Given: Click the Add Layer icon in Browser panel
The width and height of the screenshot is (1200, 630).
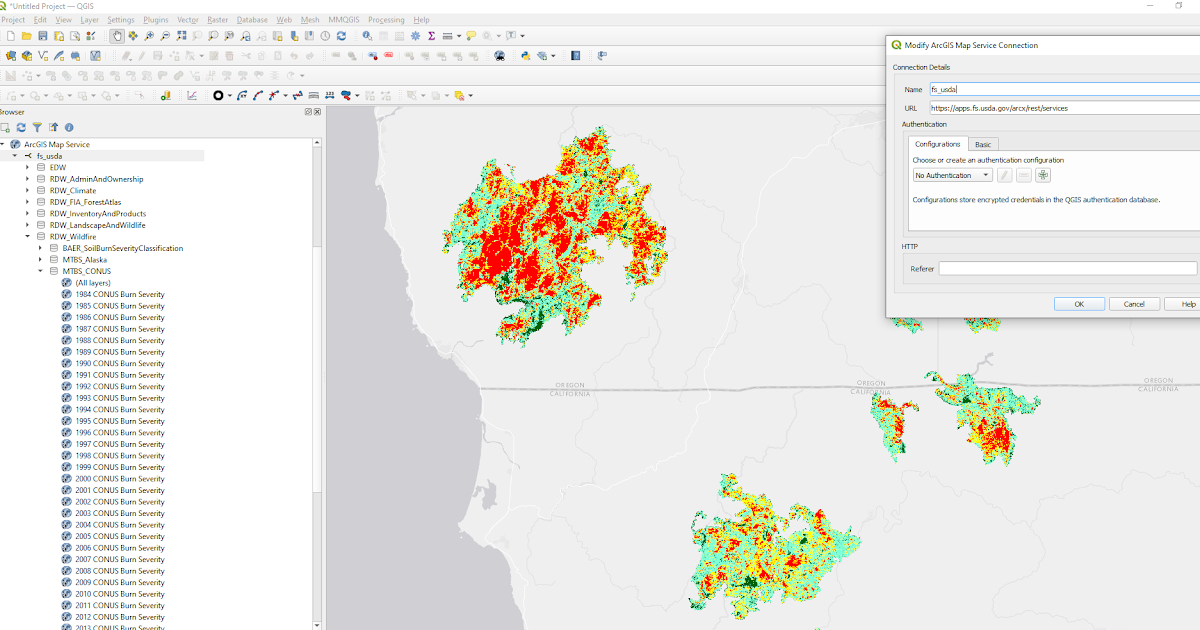Looking at the screenshot, I should click(x=5, y=127).
